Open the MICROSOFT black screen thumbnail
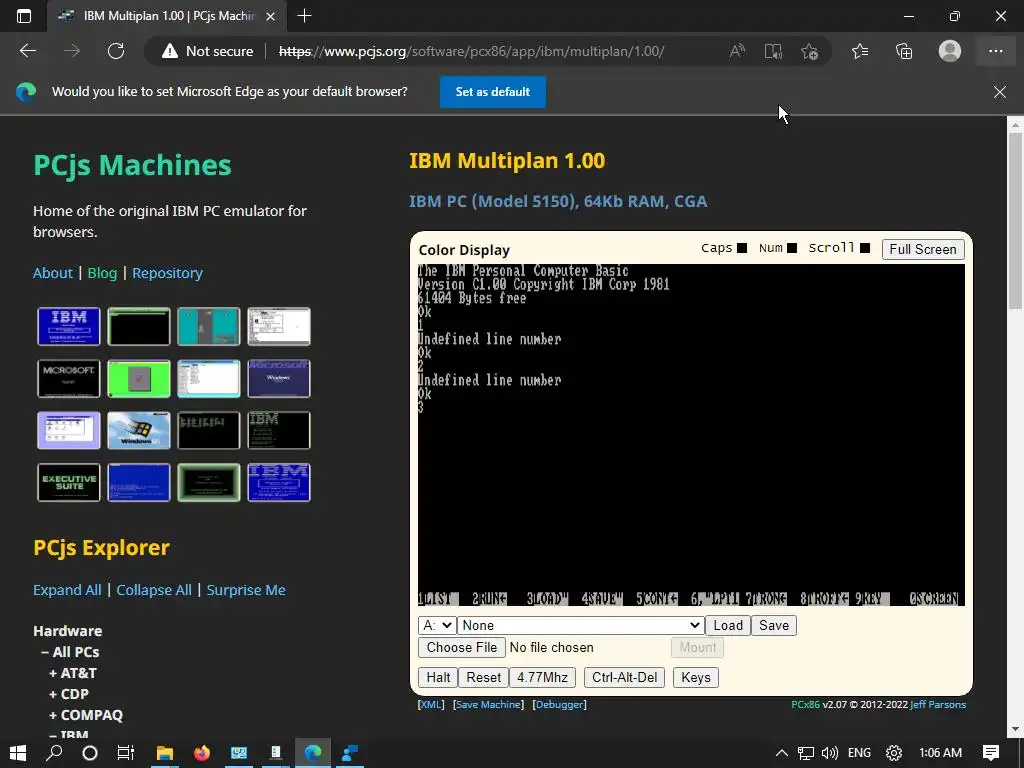Viewport: 1024px width, 768px height. (69, 378)
